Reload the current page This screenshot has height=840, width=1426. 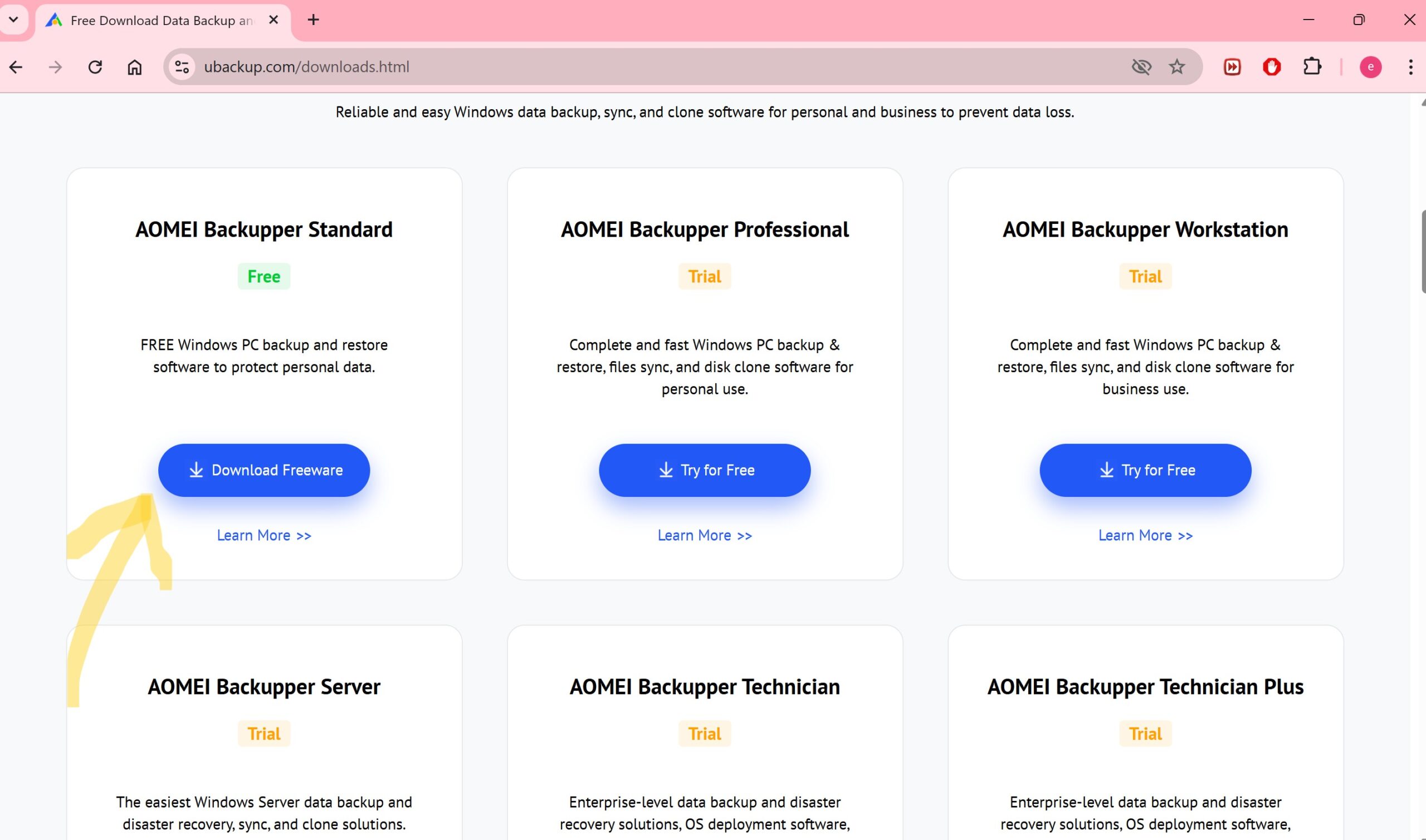[95, 67]
